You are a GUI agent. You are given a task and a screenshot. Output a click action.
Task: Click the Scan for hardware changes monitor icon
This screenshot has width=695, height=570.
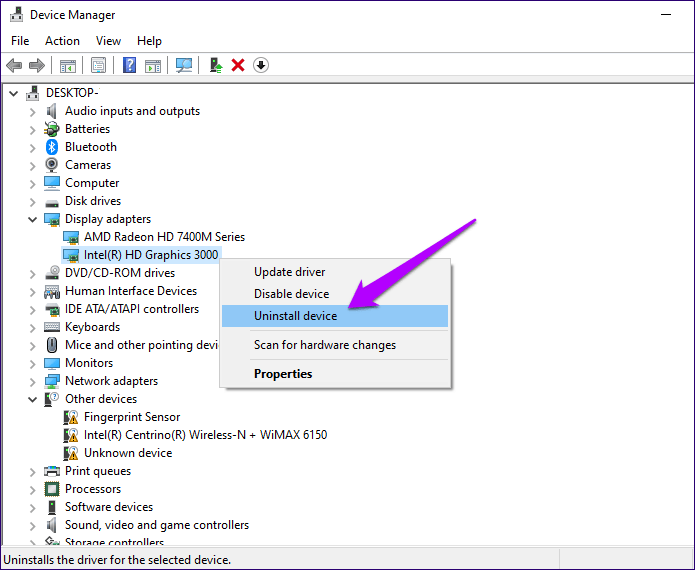tap(184, 66)
